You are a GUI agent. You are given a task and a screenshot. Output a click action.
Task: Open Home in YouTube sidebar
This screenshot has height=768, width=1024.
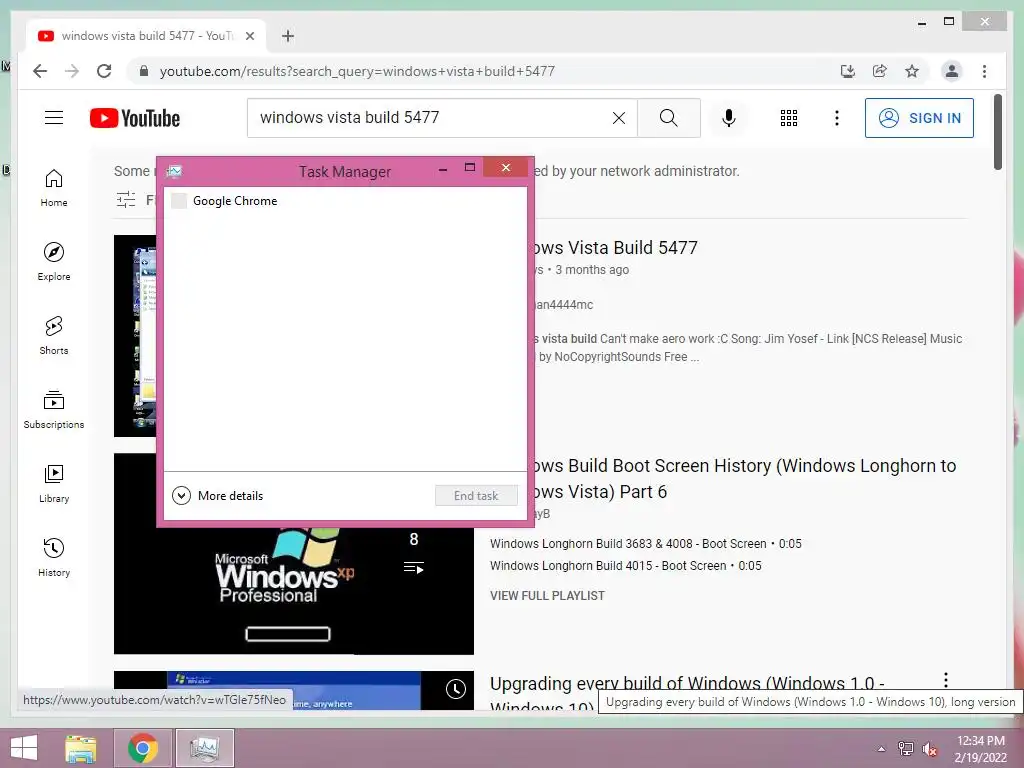pos(54,188)
